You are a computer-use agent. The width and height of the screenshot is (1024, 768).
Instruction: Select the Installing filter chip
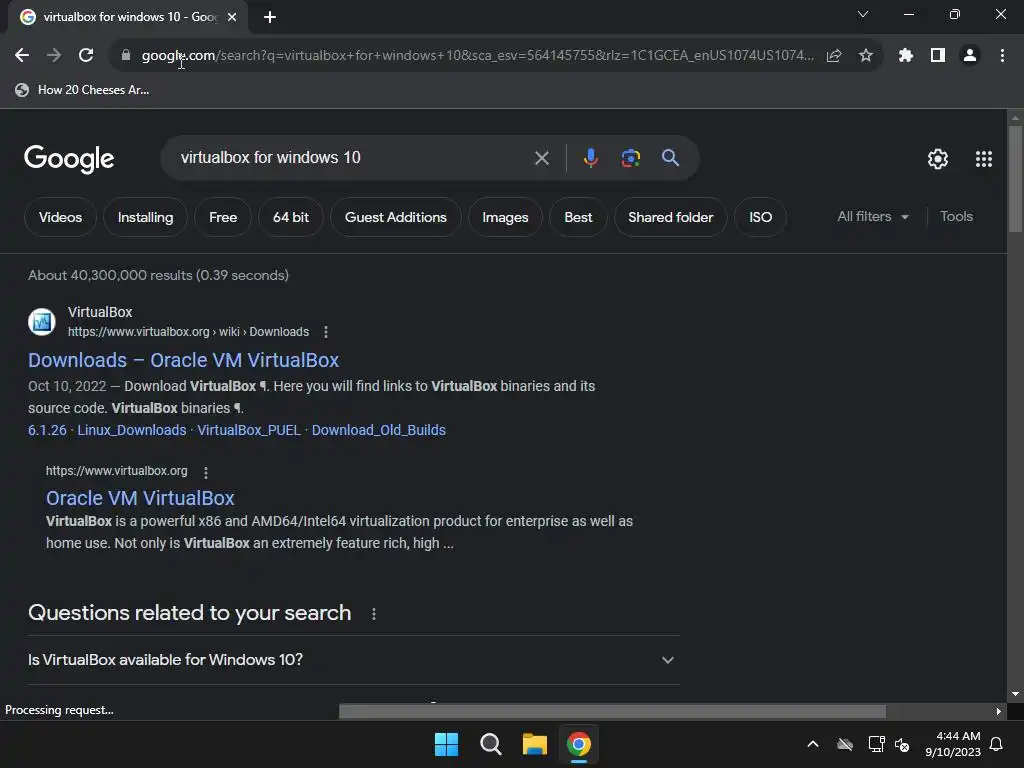click(x=146, y=217)
